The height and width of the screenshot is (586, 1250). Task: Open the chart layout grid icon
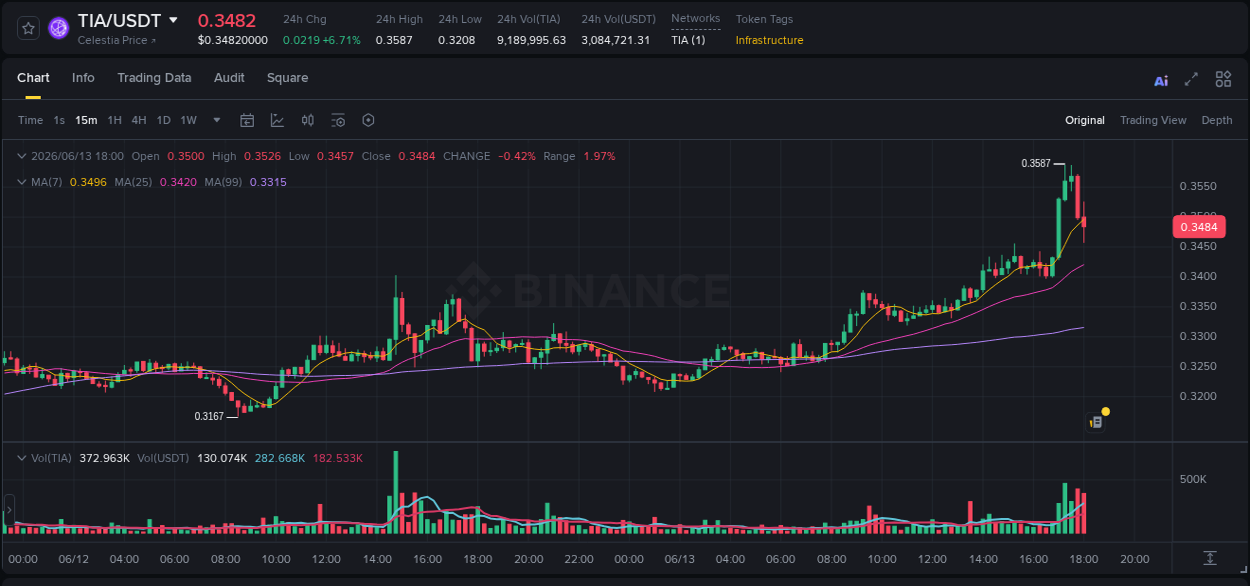point(1223,79)
